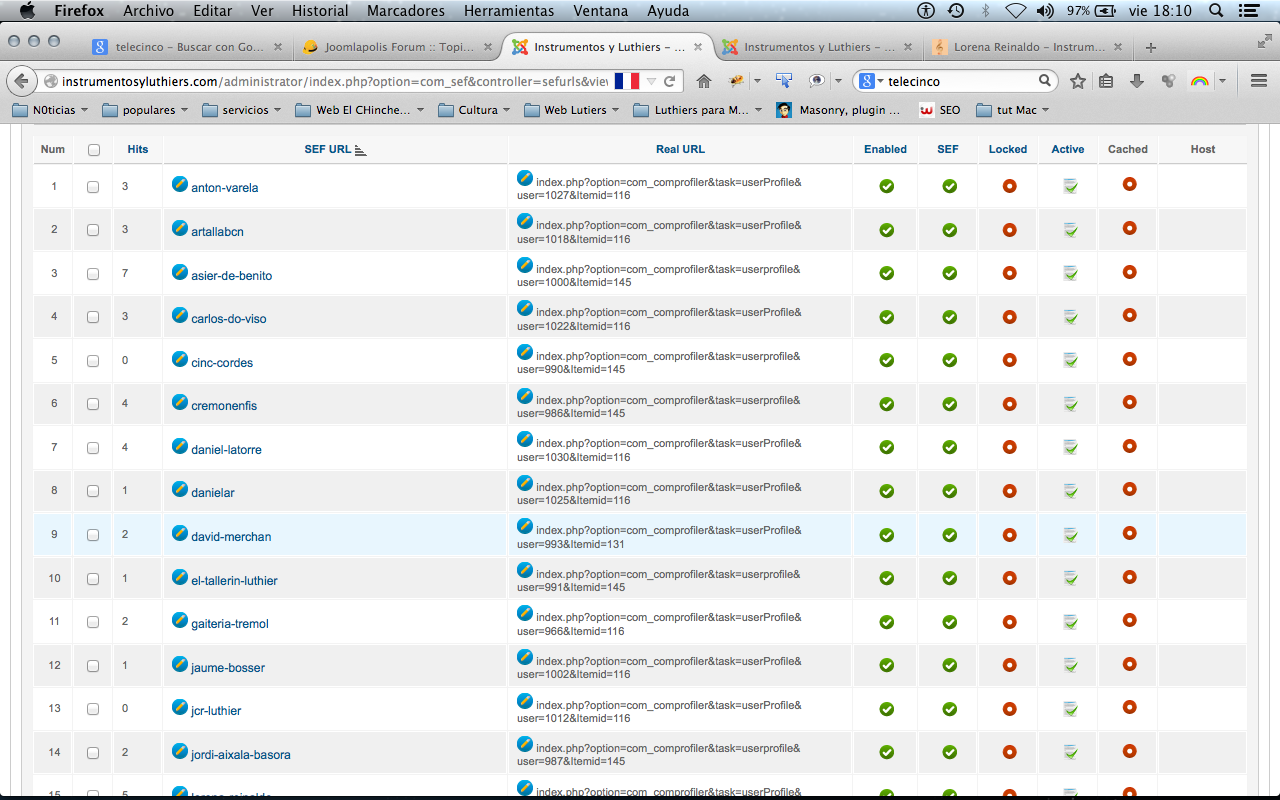Click the bookmarks list icon in toolbar

[1106, 81]
